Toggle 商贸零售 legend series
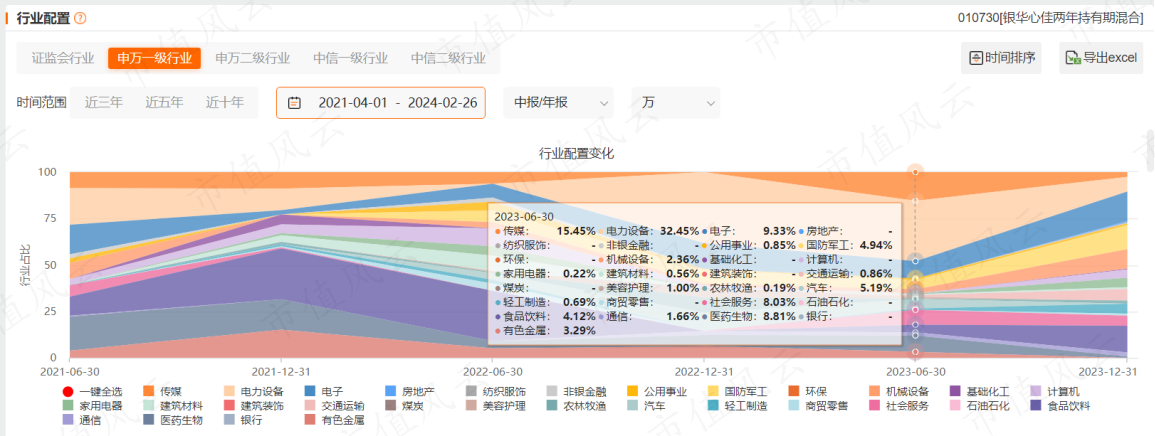Image resolution: width=1155 pixels, height=436 pixels. point(818,406)
